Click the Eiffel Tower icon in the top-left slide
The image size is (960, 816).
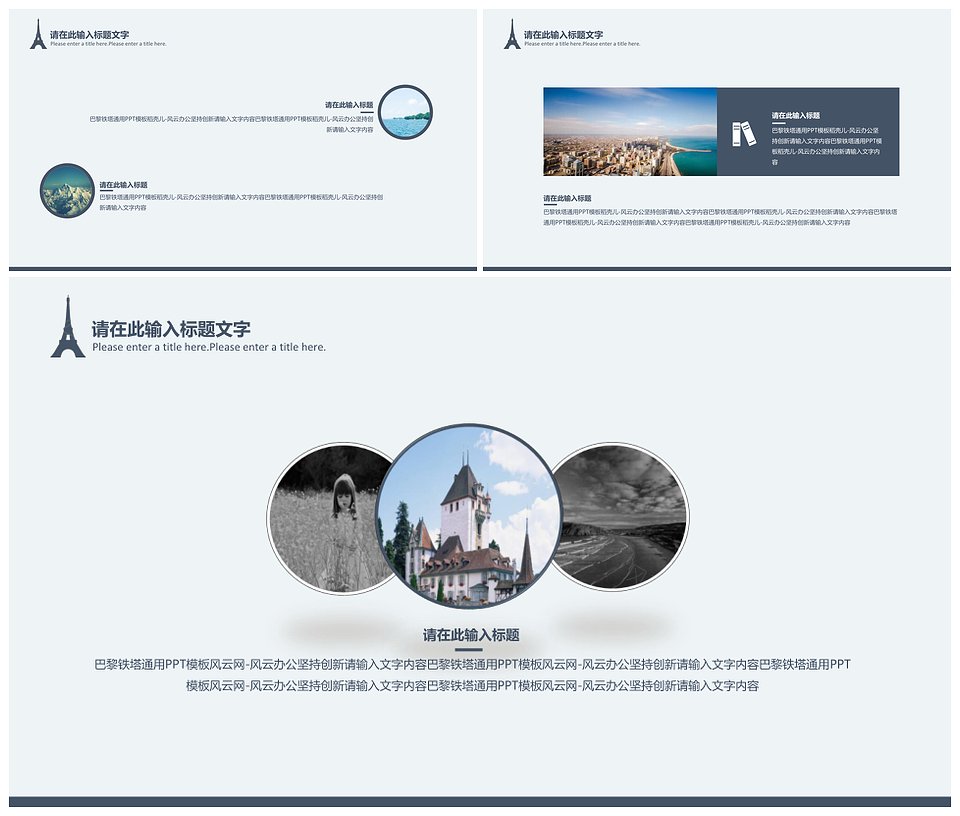pos(39,34)
